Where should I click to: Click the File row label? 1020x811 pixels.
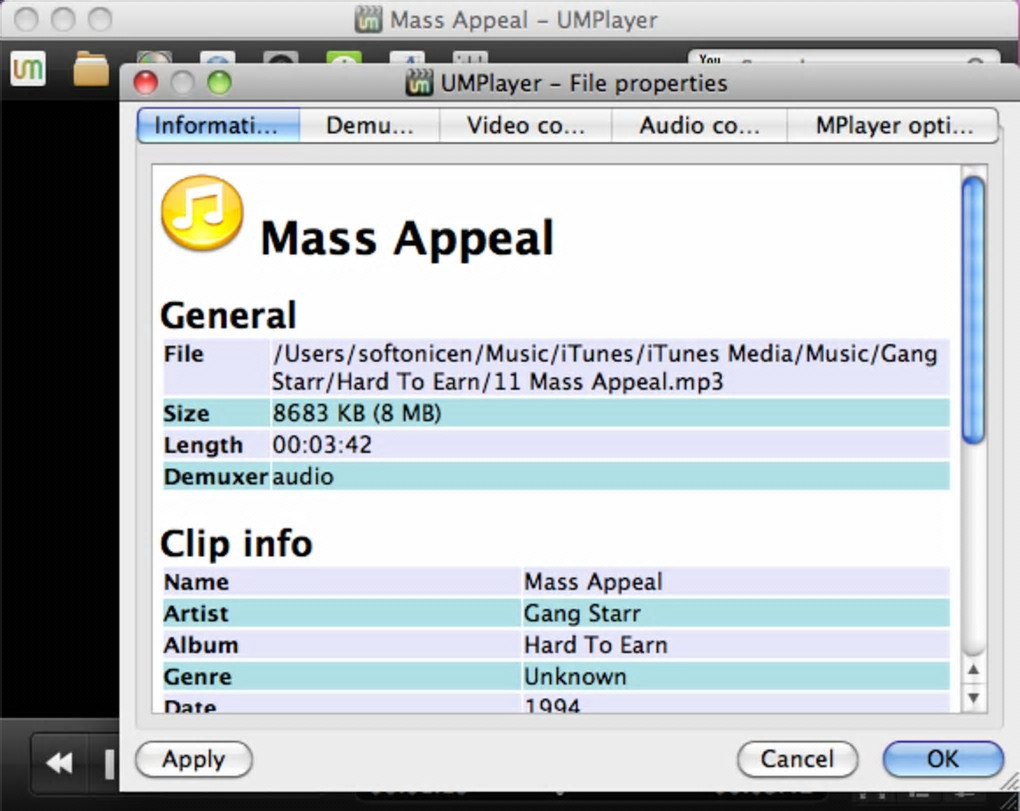tap(183, 354)
